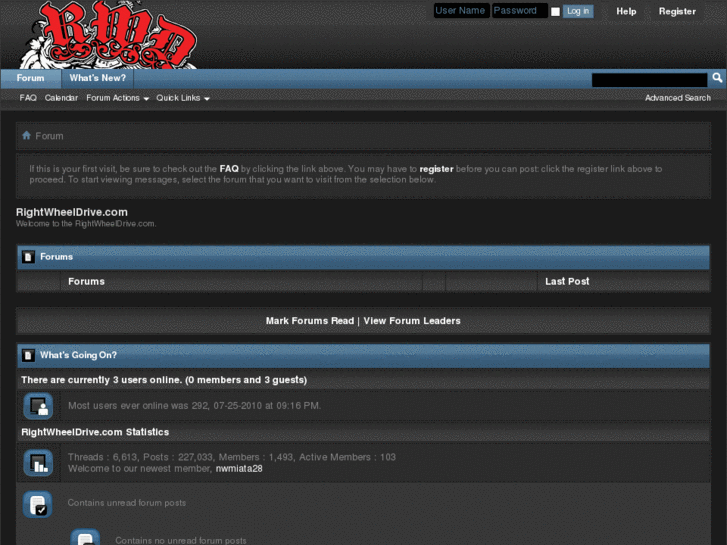The image size is (727, 545).
Task: Open the What's New? tab
Action: pos(98,78)
